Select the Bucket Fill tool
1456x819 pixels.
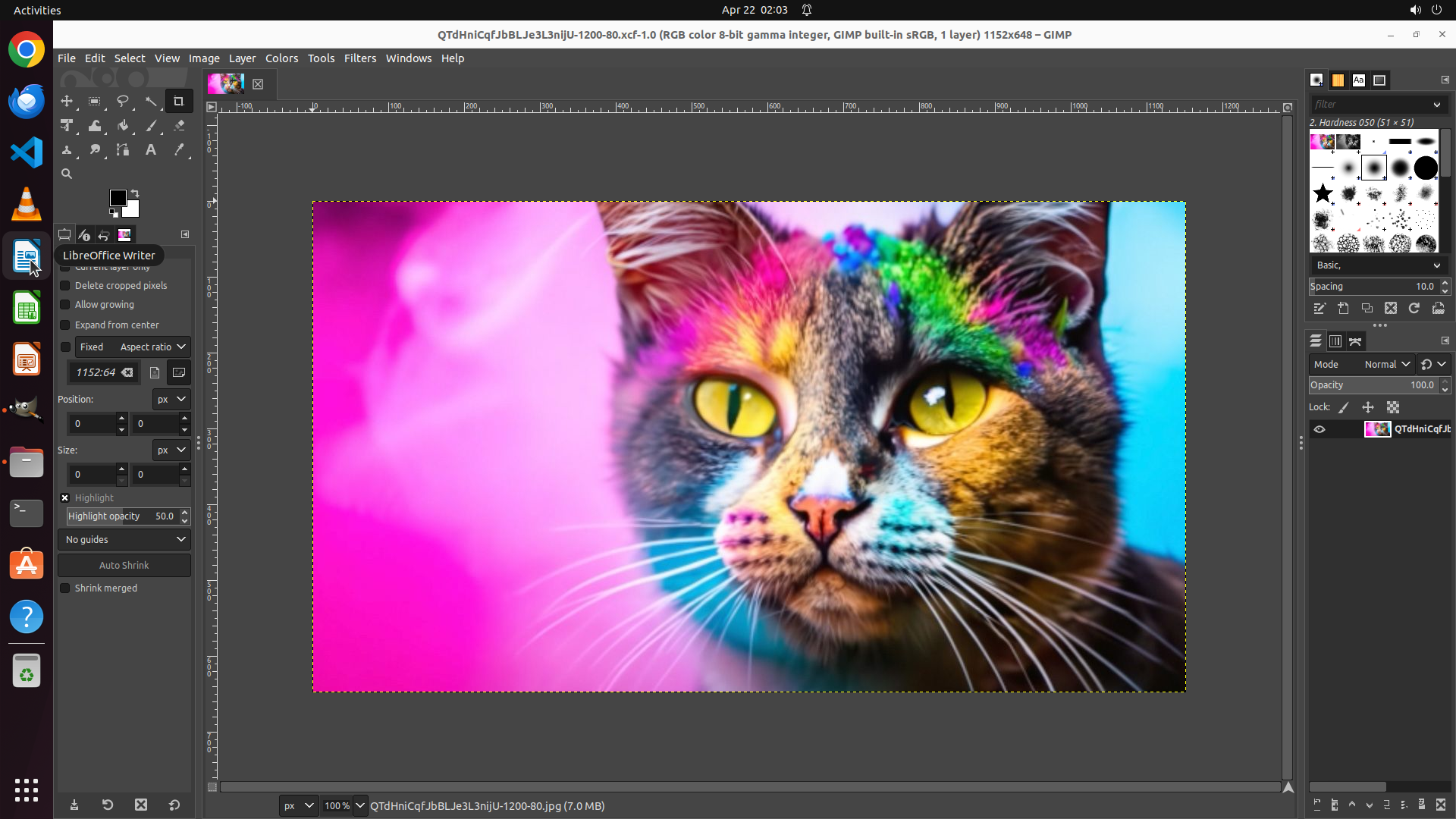(123, 126)
